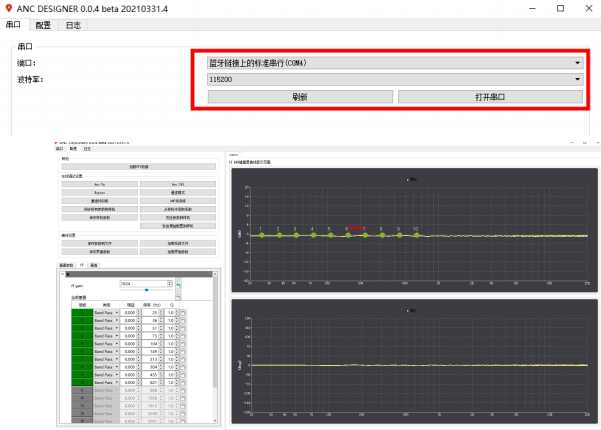Open the COM4 Bluetooth serial port dropdown
The image size is (601, 430).
pos(395,63)
